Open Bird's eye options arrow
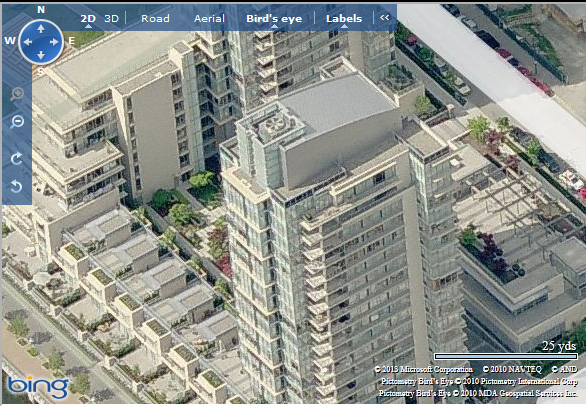The height and width of the screenshot is (406, 586). (x=274, y=27)
